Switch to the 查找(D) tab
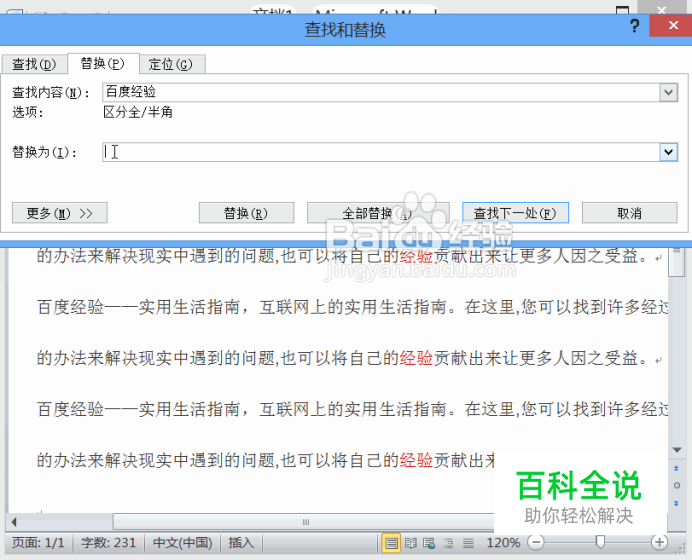The image size is (692, 560). [34, 64]
